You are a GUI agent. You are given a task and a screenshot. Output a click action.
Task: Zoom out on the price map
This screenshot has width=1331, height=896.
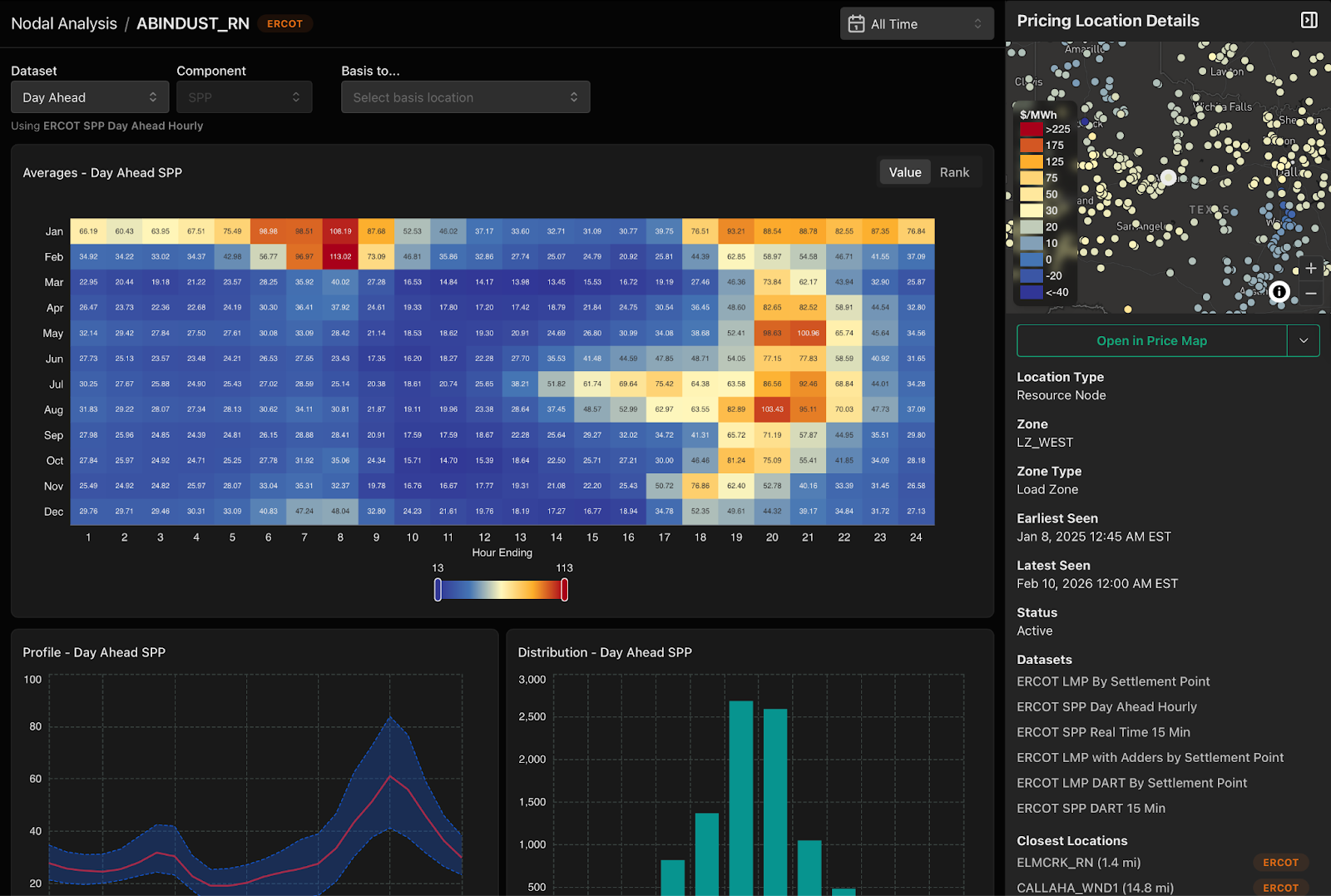tap(1311, 293)
